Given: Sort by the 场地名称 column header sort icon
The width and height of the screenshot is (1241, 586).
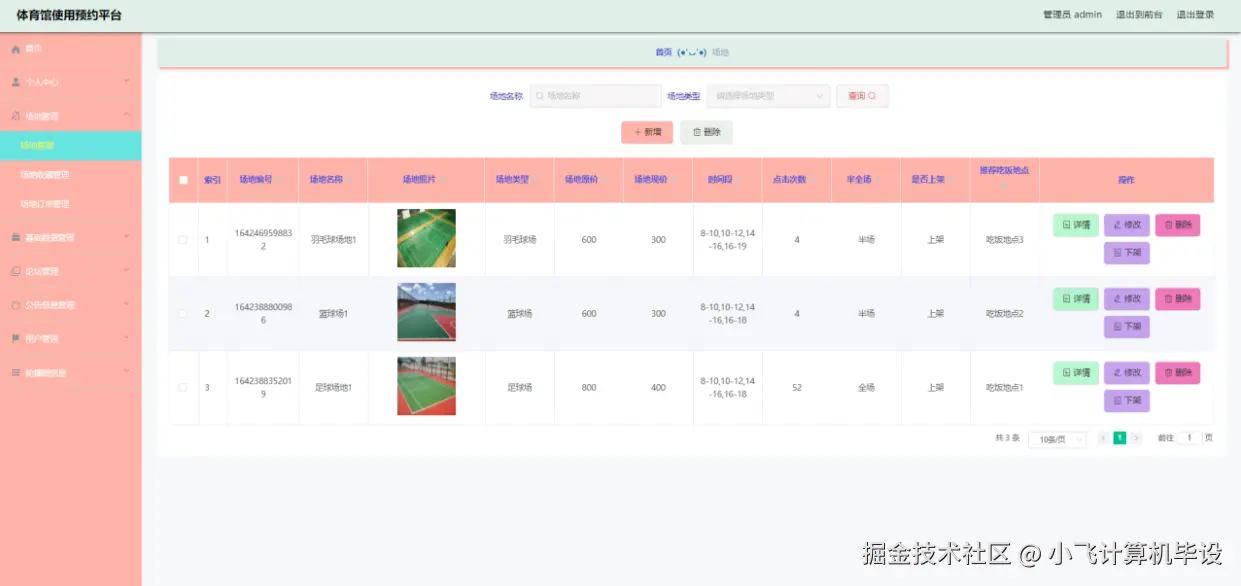Looking at the screenshot, I should [x=349, y=180].
